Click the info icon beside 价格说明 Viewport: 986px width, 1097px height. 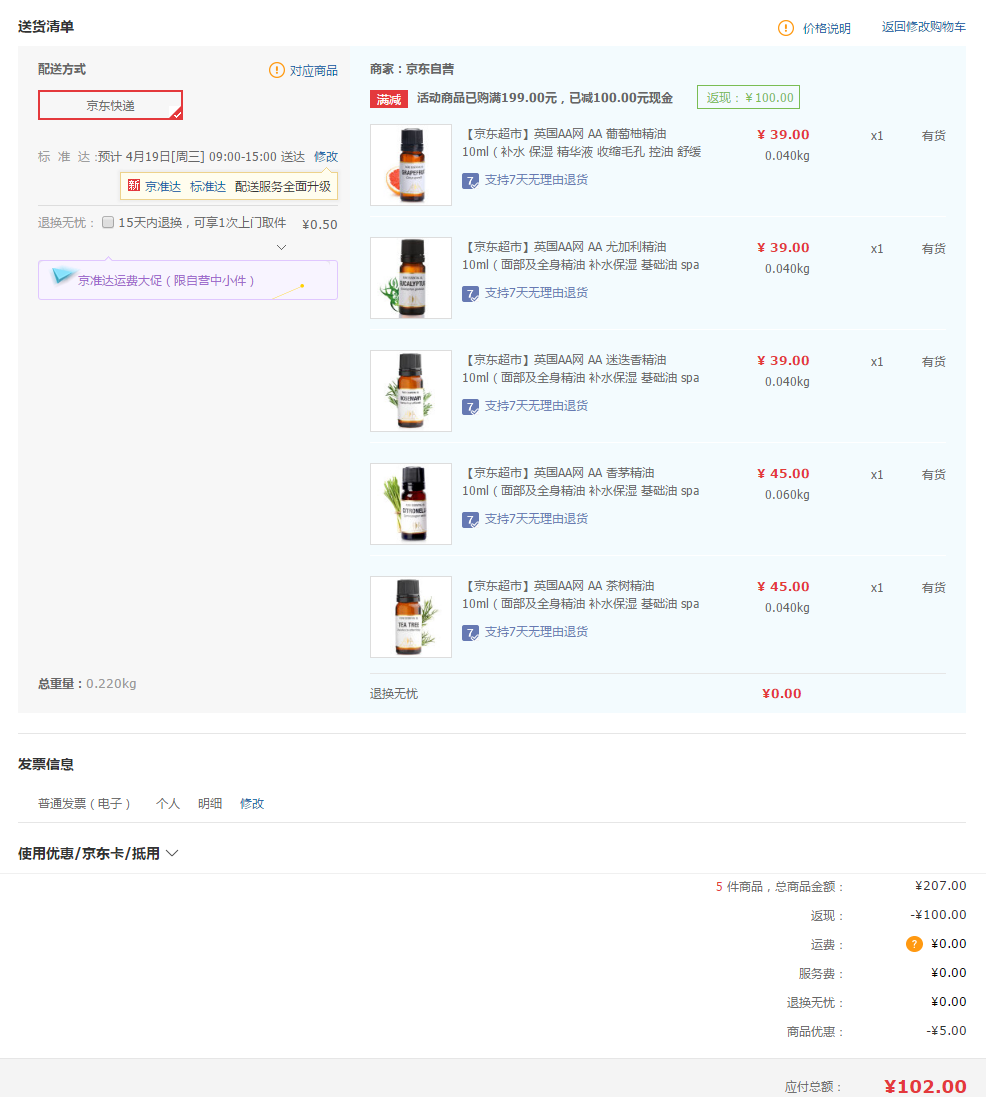point(785,28)
